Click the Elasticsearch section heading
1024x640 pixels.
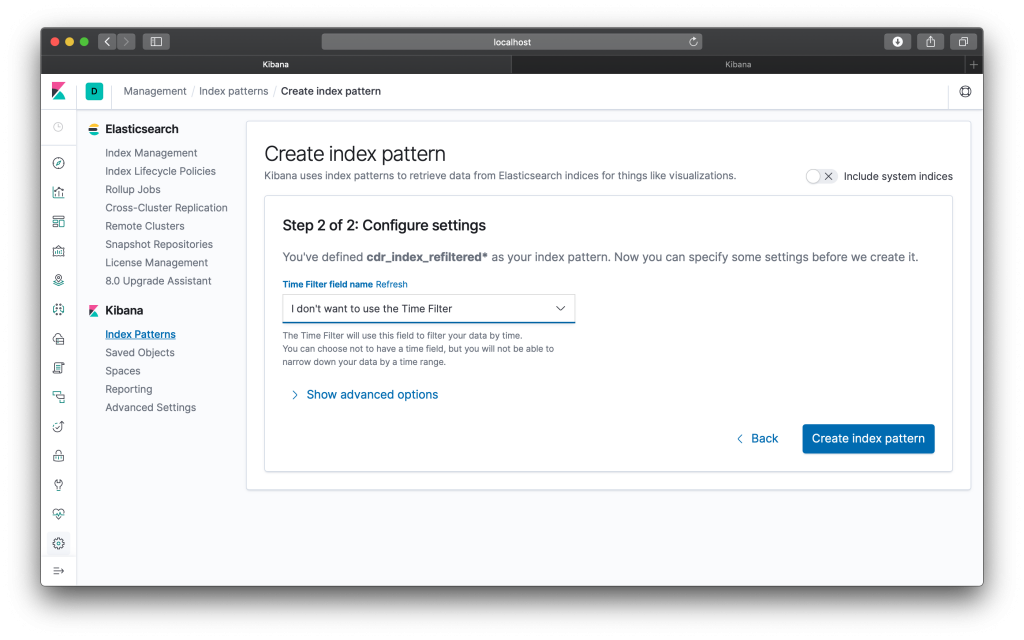tap(142, 129)
